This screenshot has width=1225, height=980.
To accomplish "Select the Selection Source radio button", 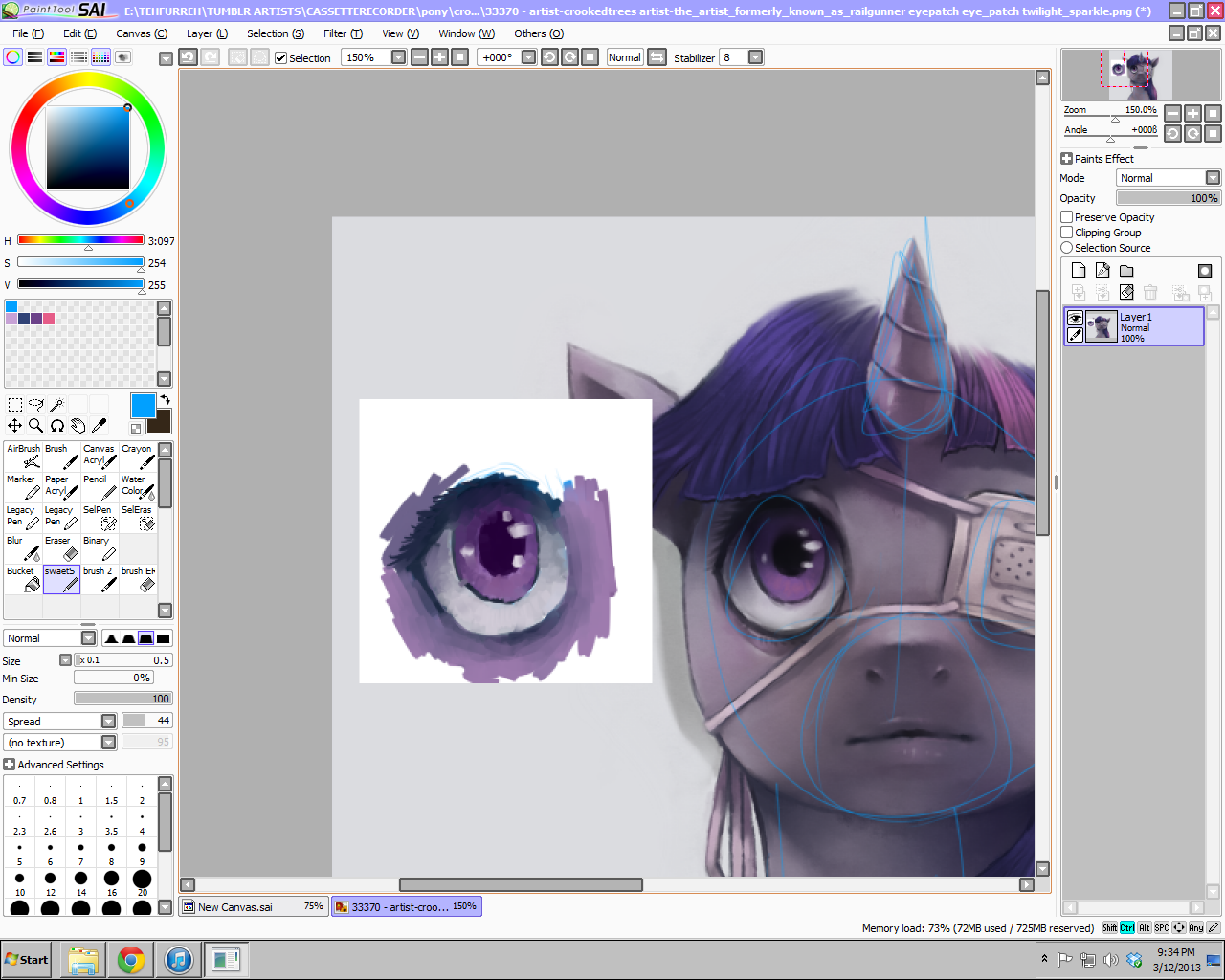I will point(1067,248).
